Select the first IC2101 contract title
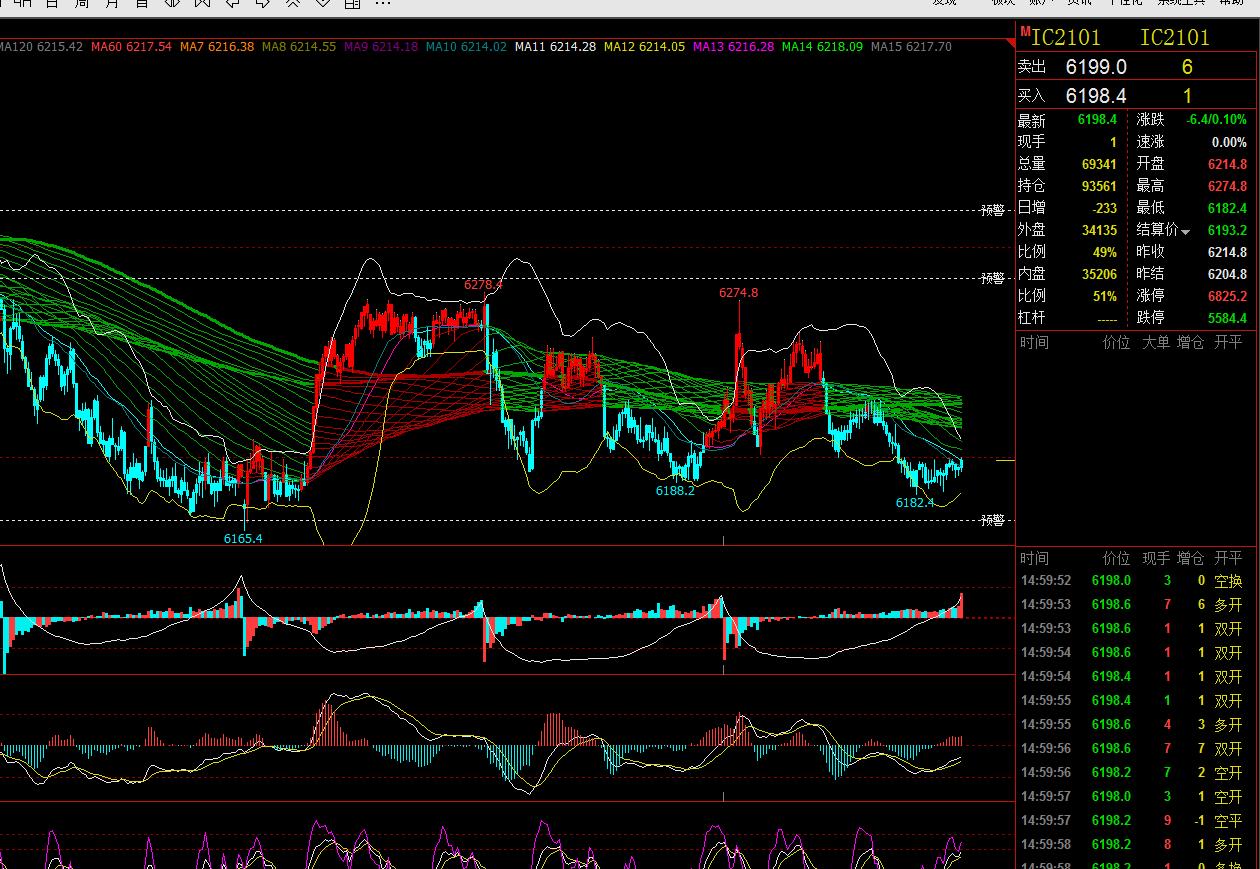The width and height of the screenshot is (1260, 869). point(1066,38)
